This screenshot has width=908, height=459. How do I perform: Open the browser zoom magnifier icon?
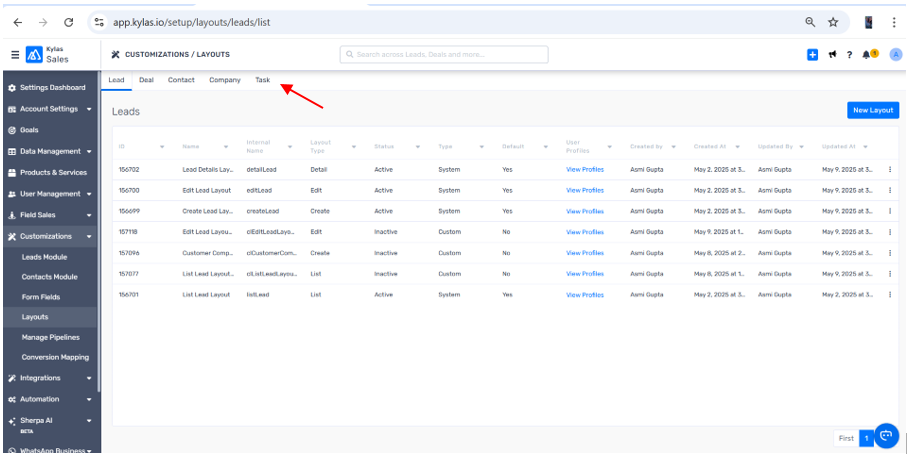pos(810,23)
